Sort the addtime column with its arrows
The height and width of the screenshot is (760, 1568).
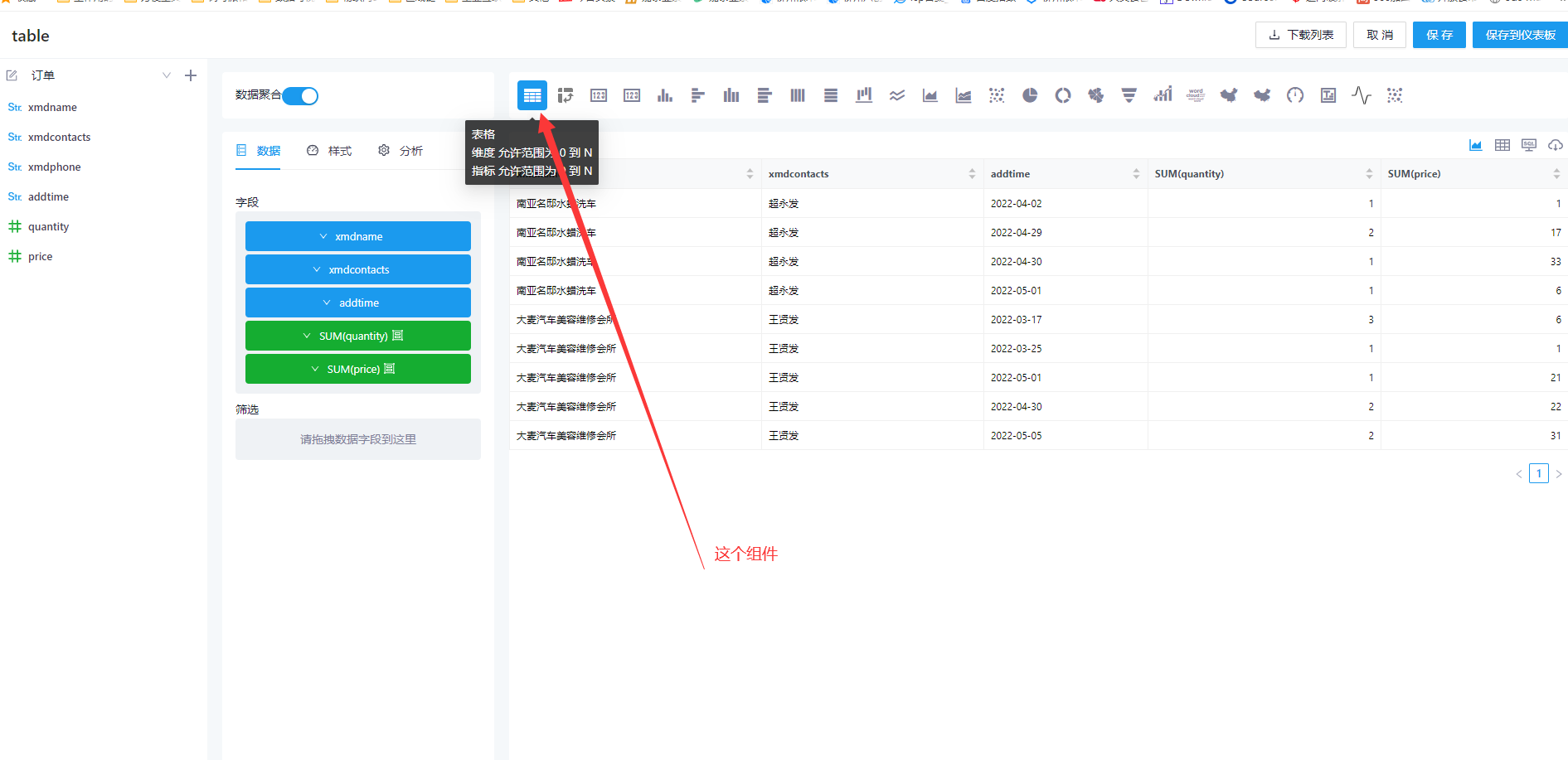(x=1136, y=173)
